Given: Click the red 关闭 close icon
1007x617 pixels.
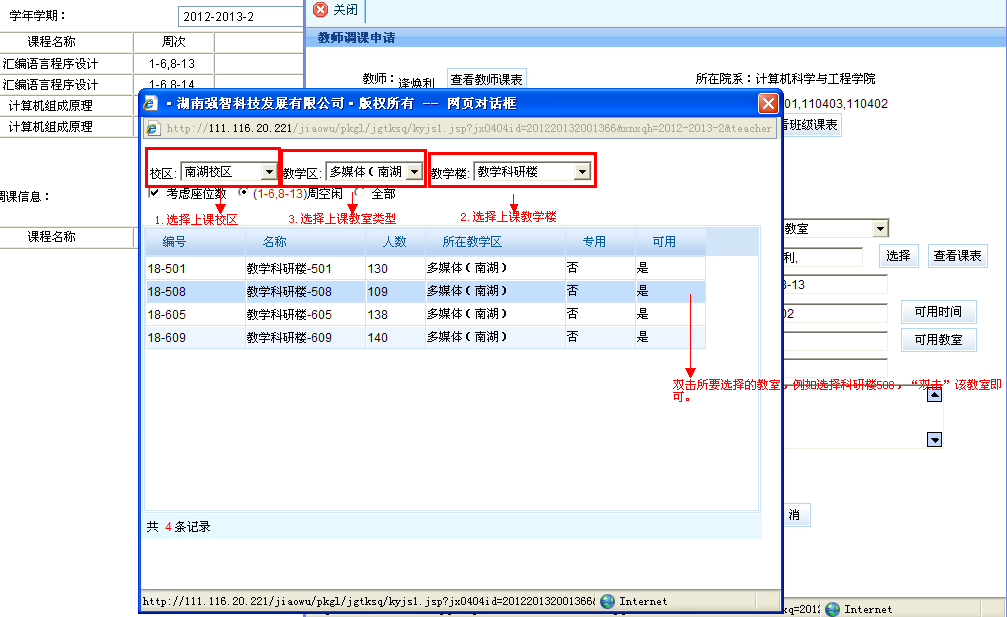Looking at the screenshot, I should tap(320, 10).
